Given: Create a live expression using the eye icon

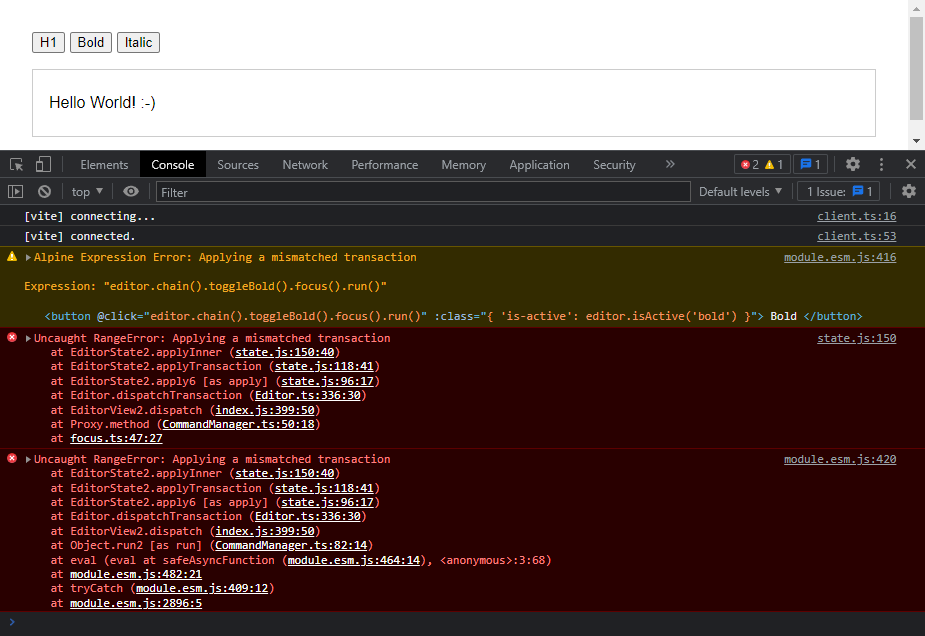Looking at the screenshot, I should click(x=130, y=191).
